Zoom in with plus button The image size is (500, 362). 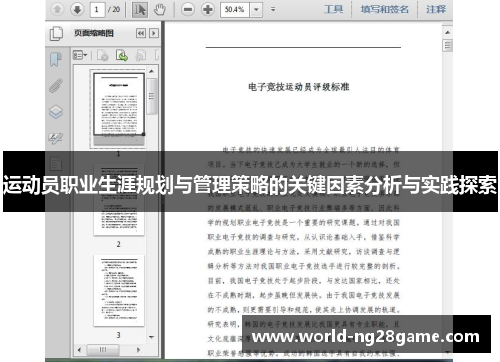(208, 9)
